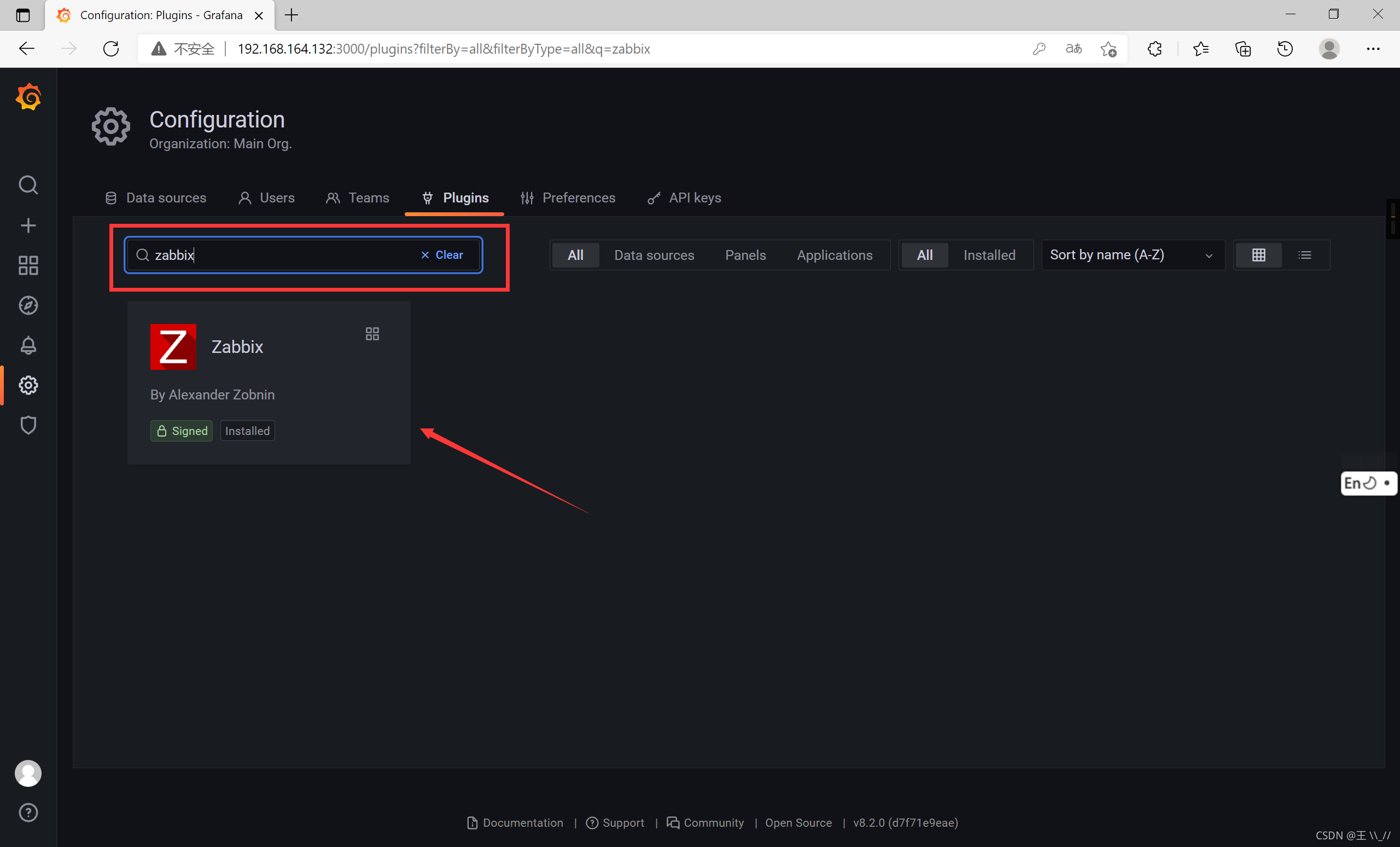Open the Documentation footer link
This screenshot has height=847, width=1400.
pos(515,822)
